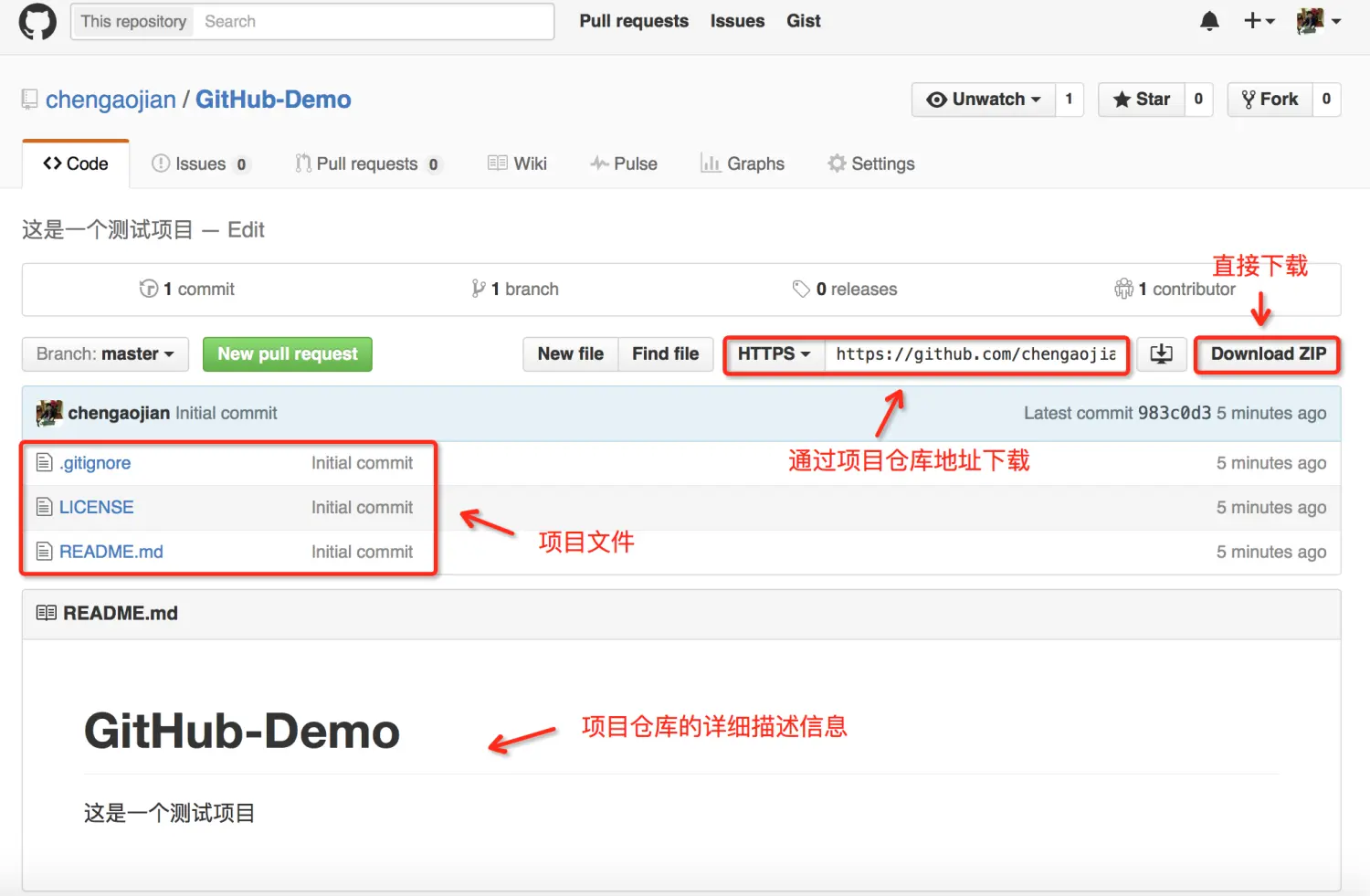Click the .gitignore file icon

(x=44, y=463)
